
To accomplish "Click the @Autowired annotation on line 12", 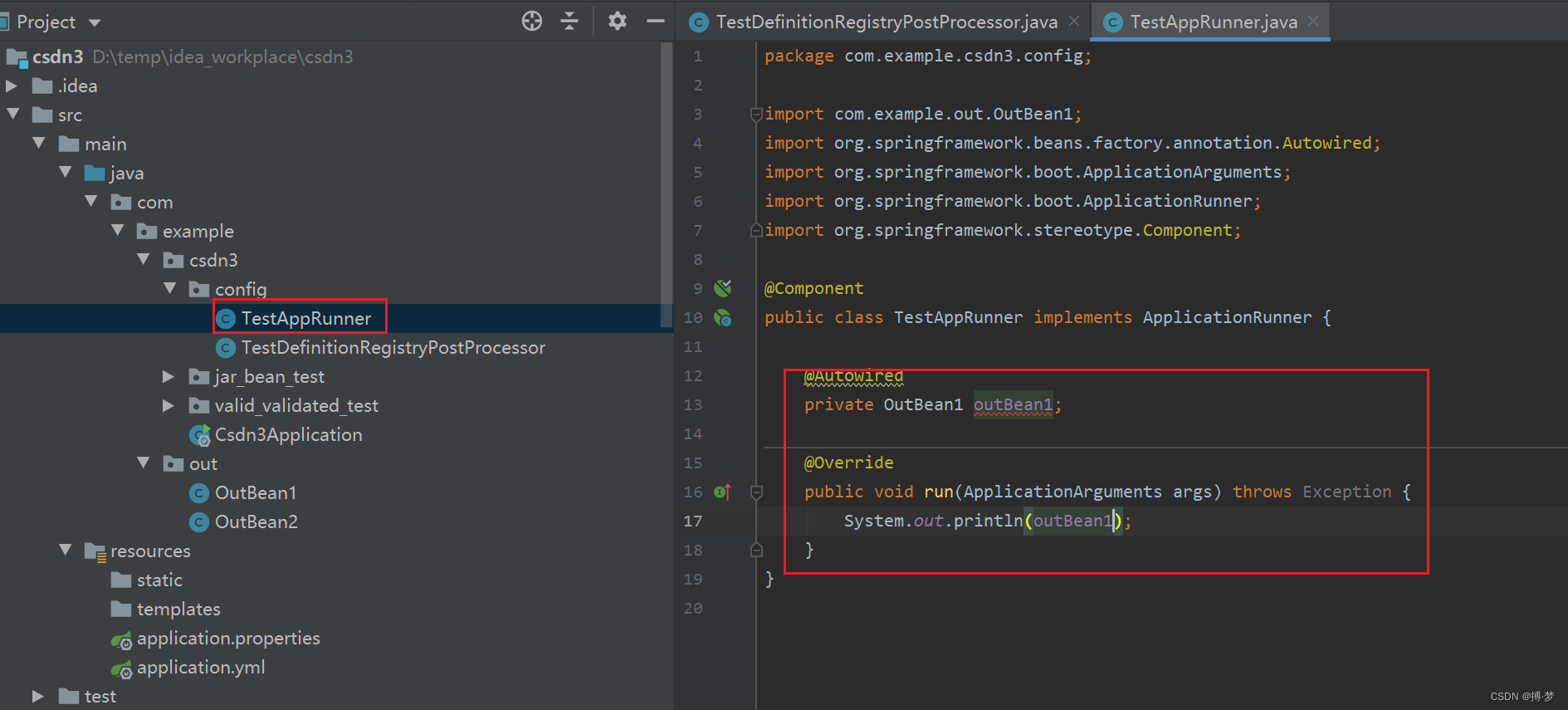I will 853,375.
